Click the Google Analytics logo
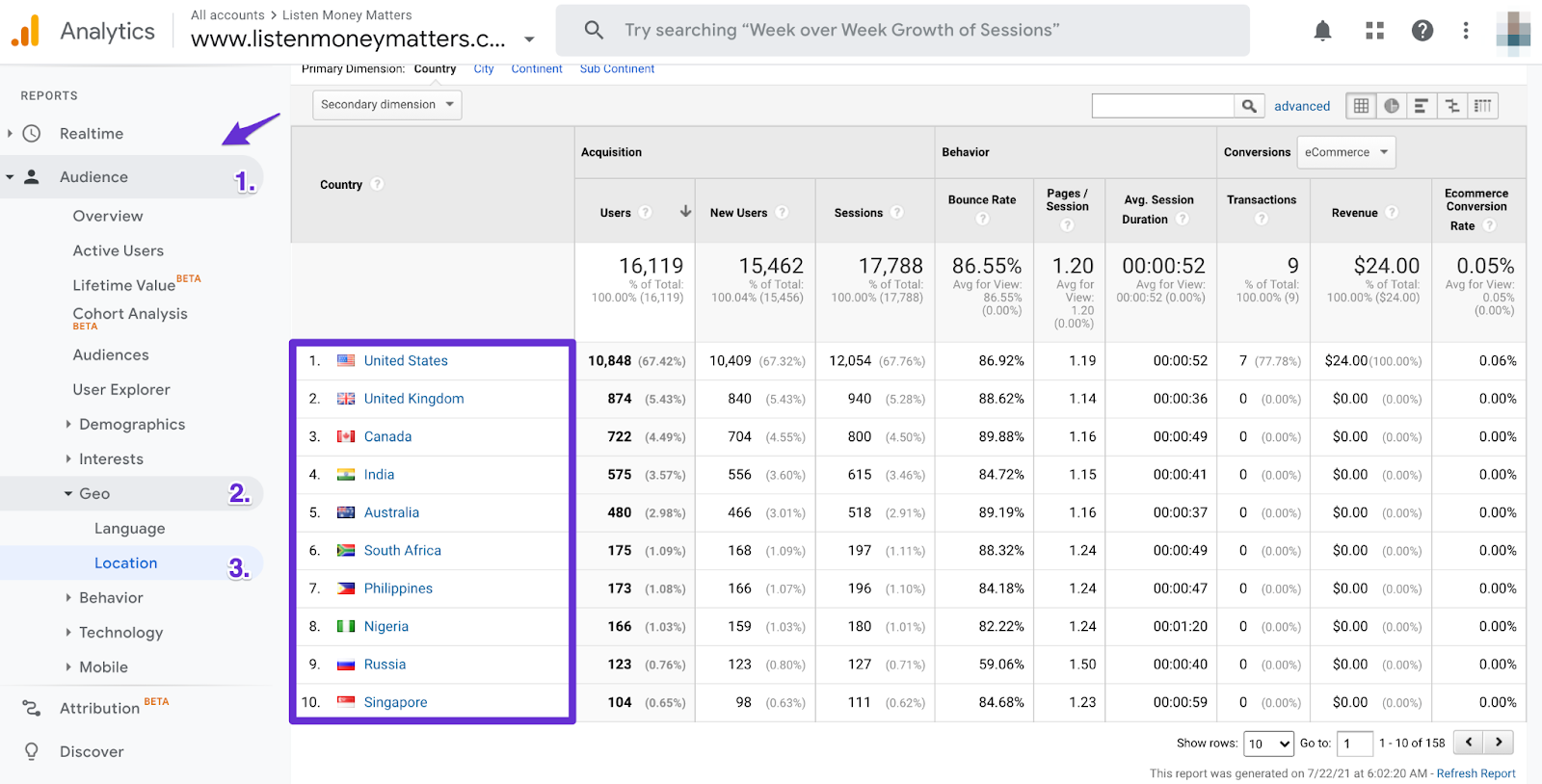 (x=26, y=31)
